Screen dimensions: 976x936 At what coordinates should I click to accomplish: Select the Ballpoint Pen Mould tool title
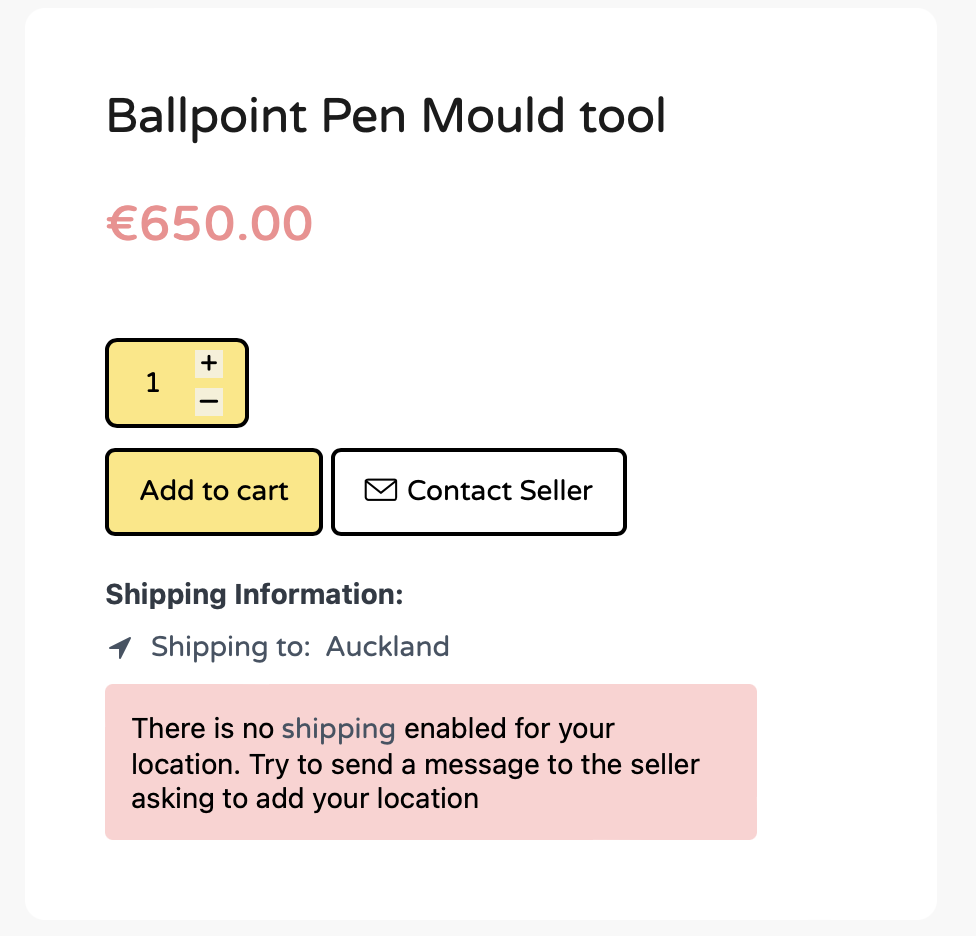pos(386,116)
